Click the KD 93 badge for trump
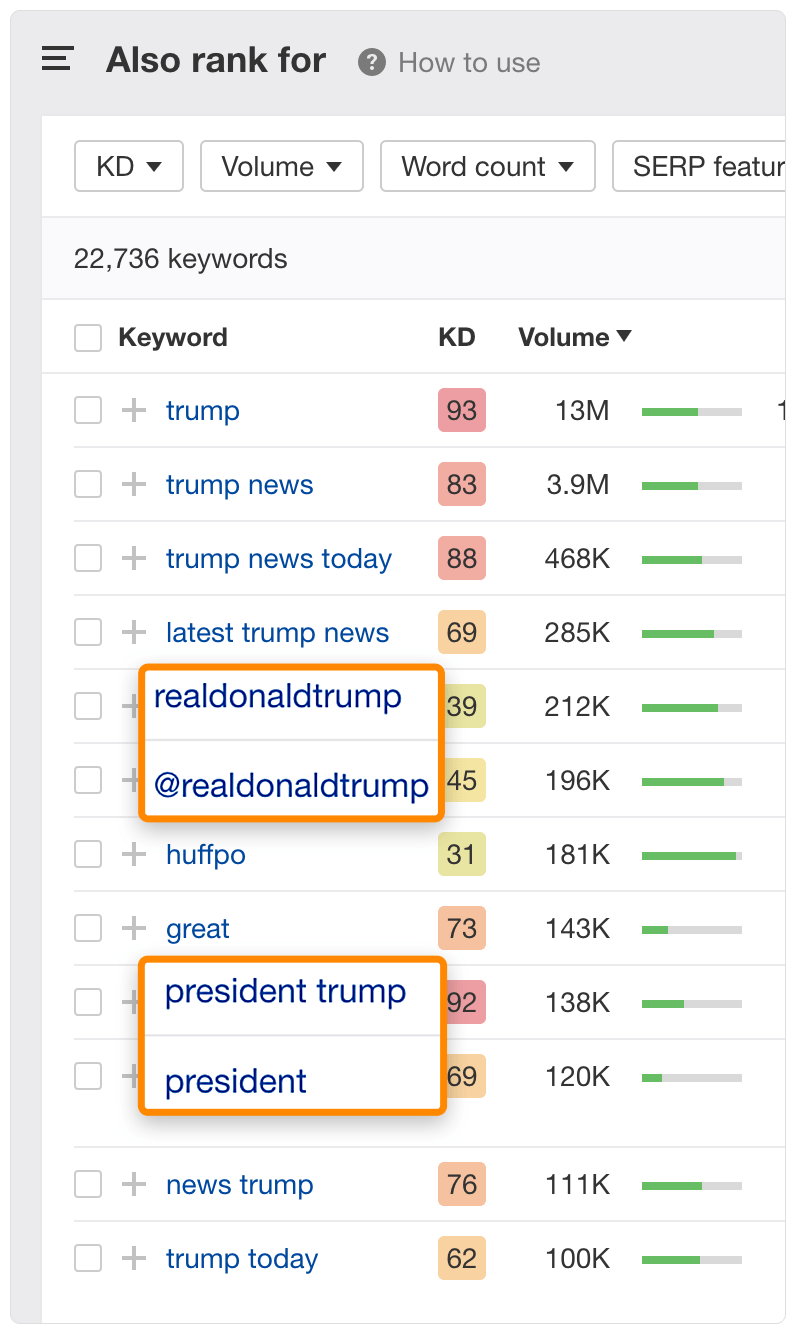The image size is (796, 1334). click(x=462, y=411)
